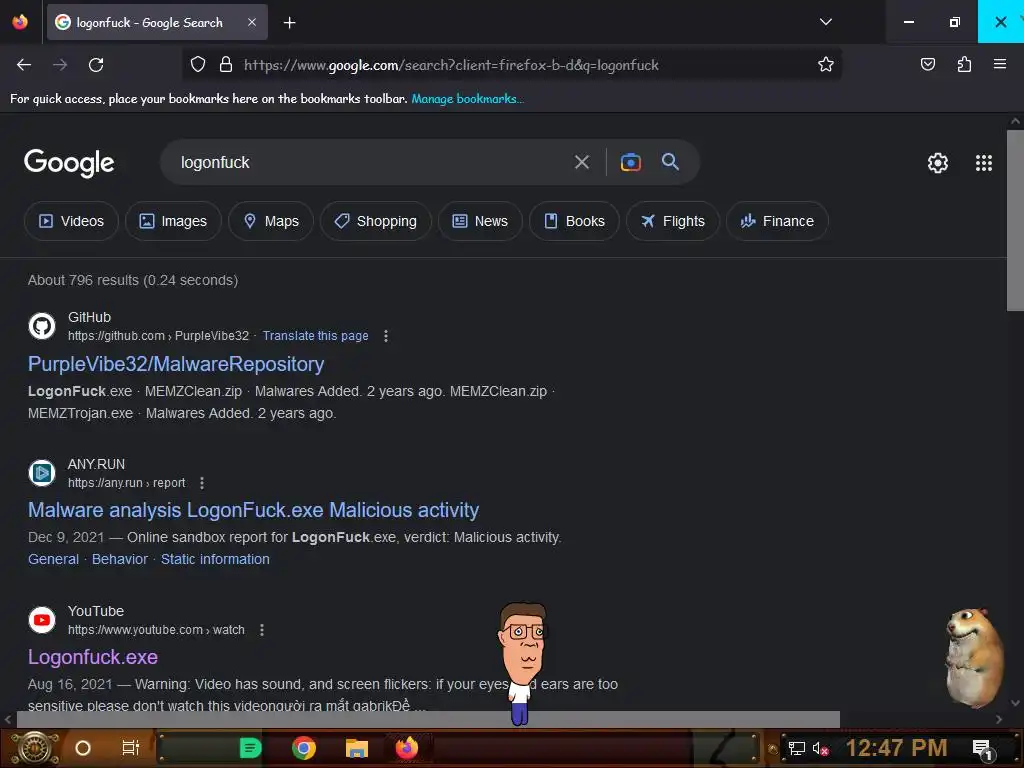The image size is (1024, 768).
Task: Clear the Google search box
Action: (x=581, y=162)
